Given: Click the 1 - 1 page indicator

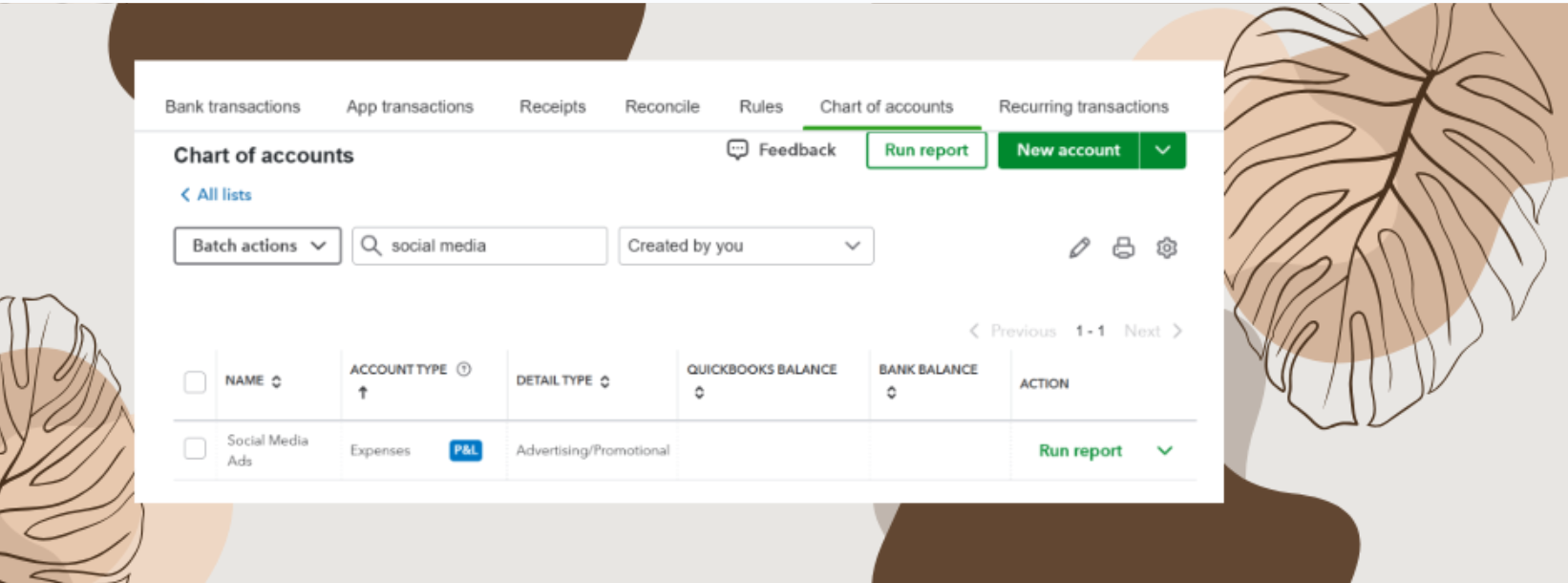Looking at the screenshot, I should click(x=1090, y=331).
